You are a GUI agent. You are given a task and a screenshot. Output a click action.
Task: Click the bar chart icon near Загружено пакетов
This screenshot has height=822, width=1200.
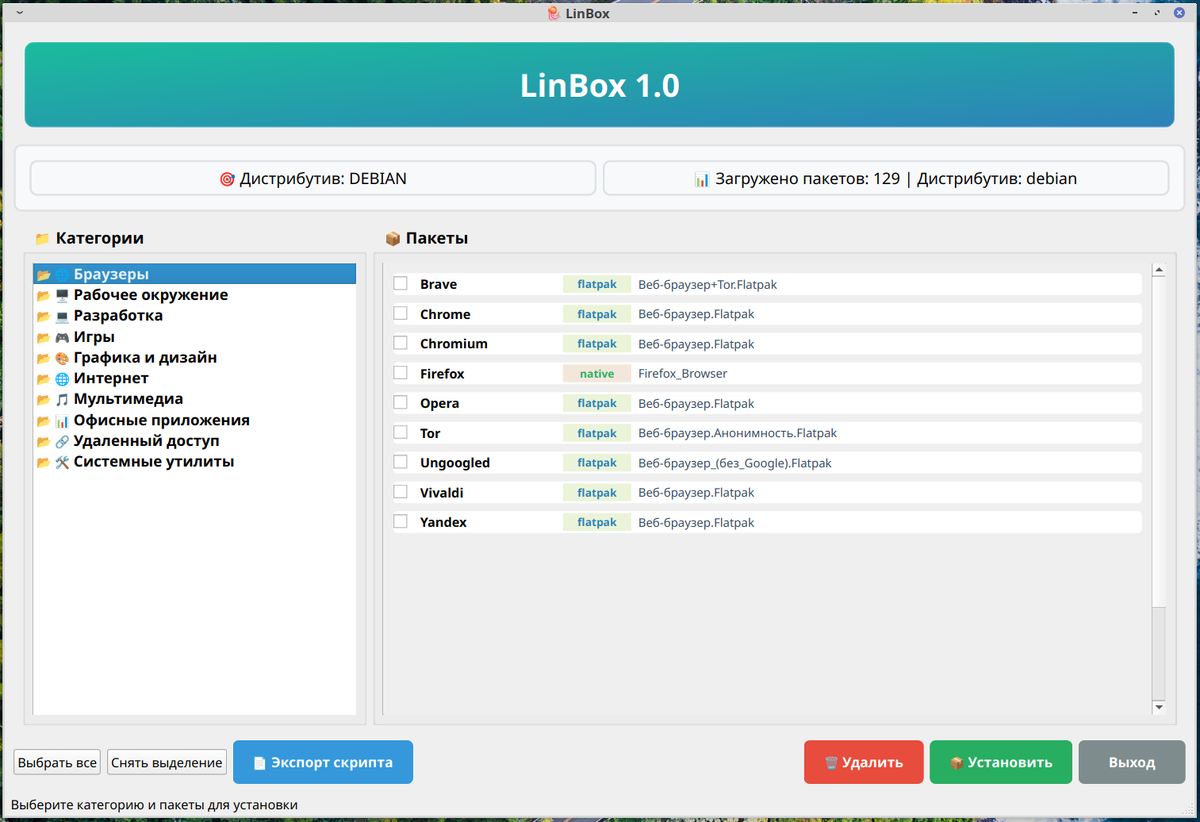702,180
